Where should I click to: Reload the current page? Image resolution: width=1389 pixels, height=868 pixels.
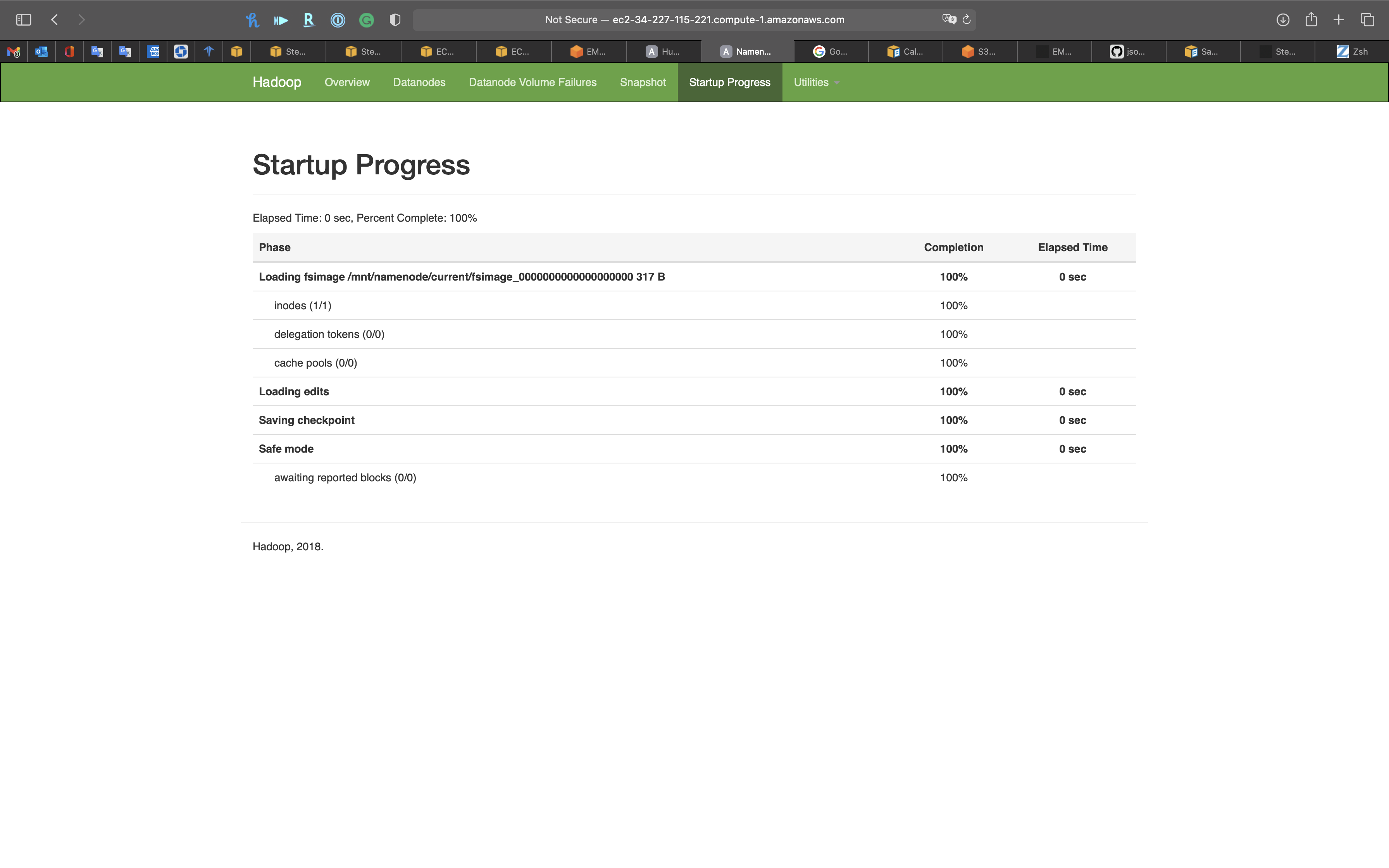(967, 19)
